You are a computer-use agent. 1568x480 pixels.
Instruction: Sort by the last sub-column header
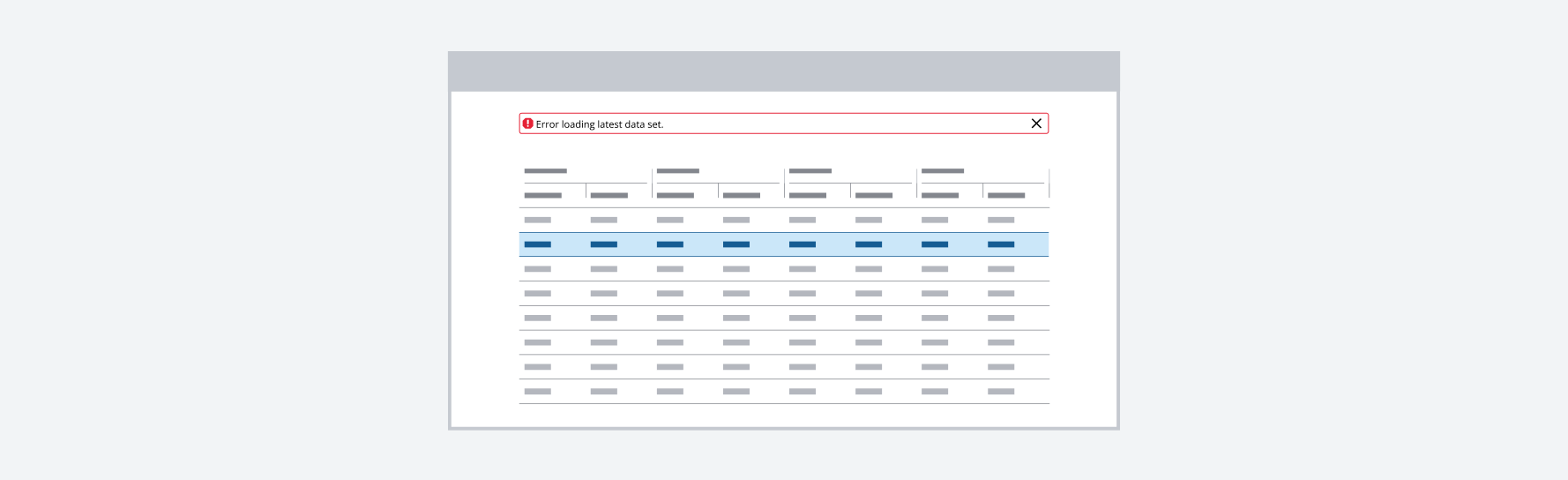click(1006, 196)
